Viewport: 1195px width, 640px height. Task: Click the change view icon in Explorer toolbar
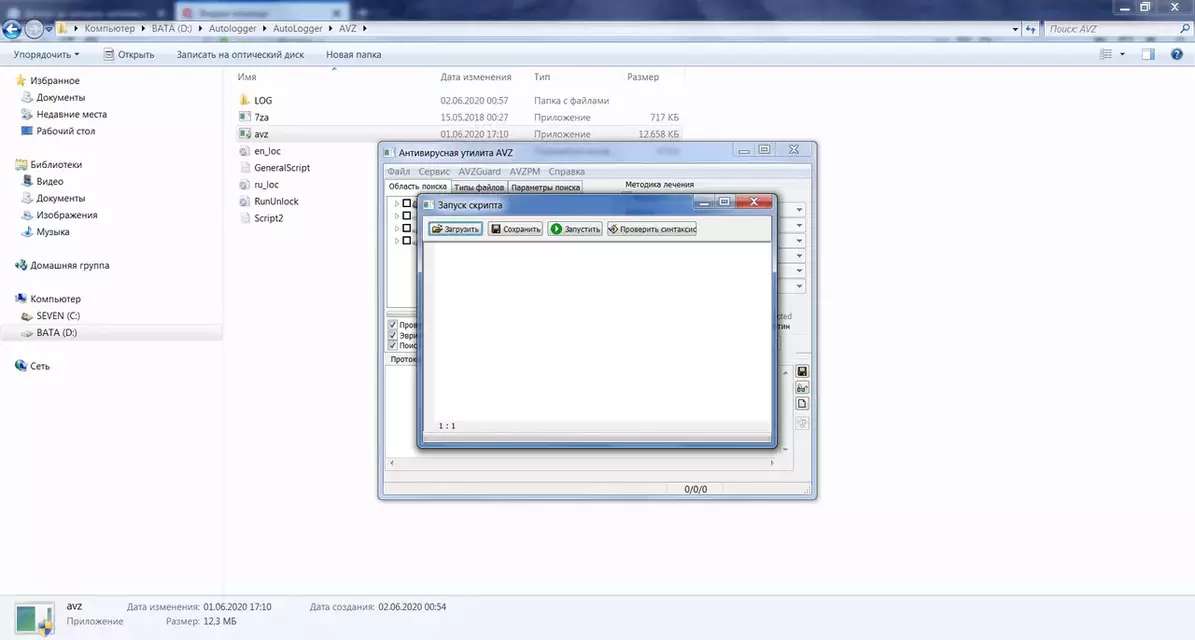[1106, 54]
